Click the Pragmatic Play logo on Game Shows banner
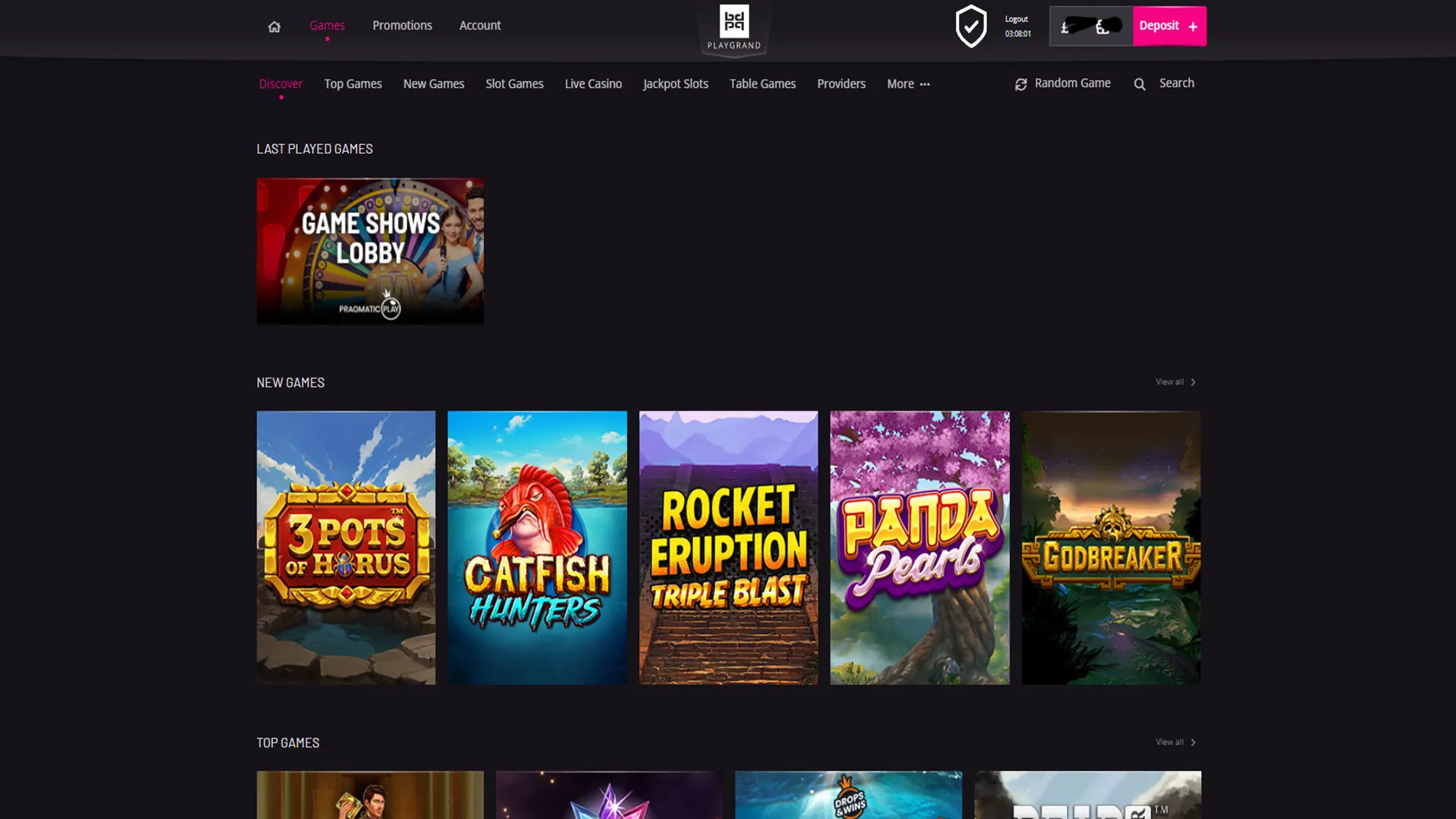This screenshot has height=819, width=1456. point(370,309)
